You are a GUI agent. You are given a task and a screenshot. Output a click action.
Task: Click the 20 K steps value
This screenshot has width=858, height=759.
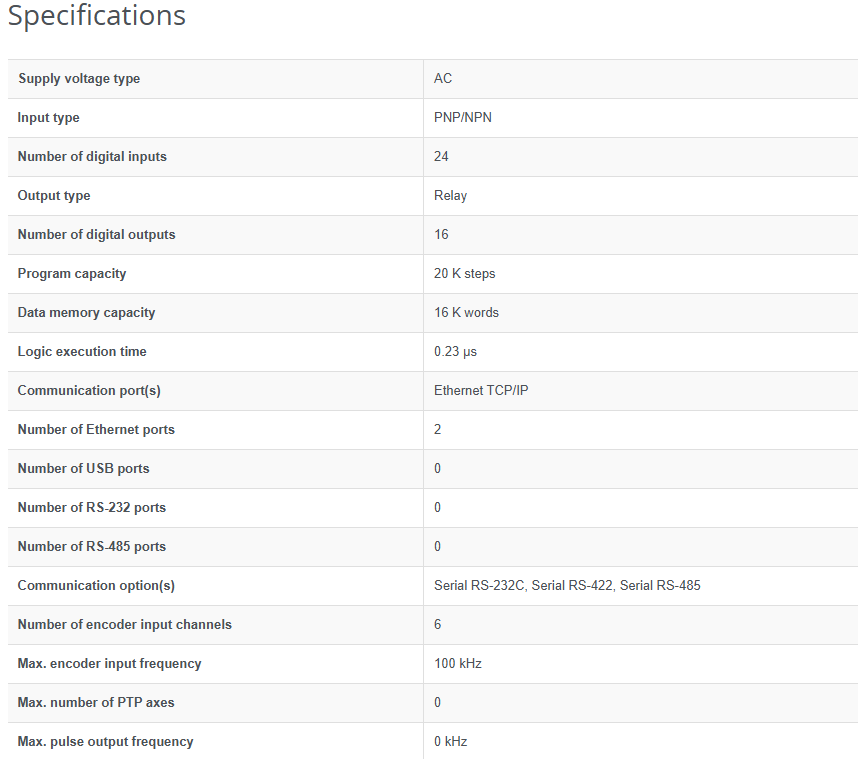click(465, 274)
